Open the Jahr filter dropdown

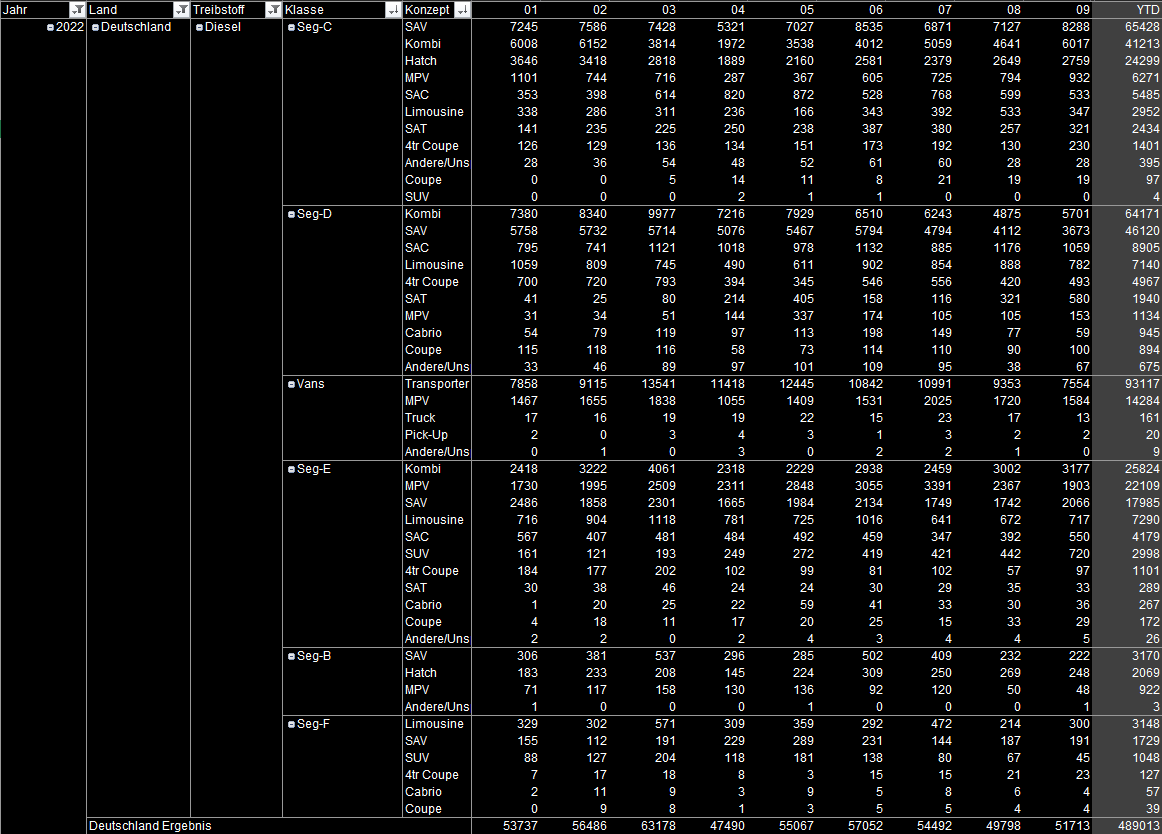tap(76, 10)
